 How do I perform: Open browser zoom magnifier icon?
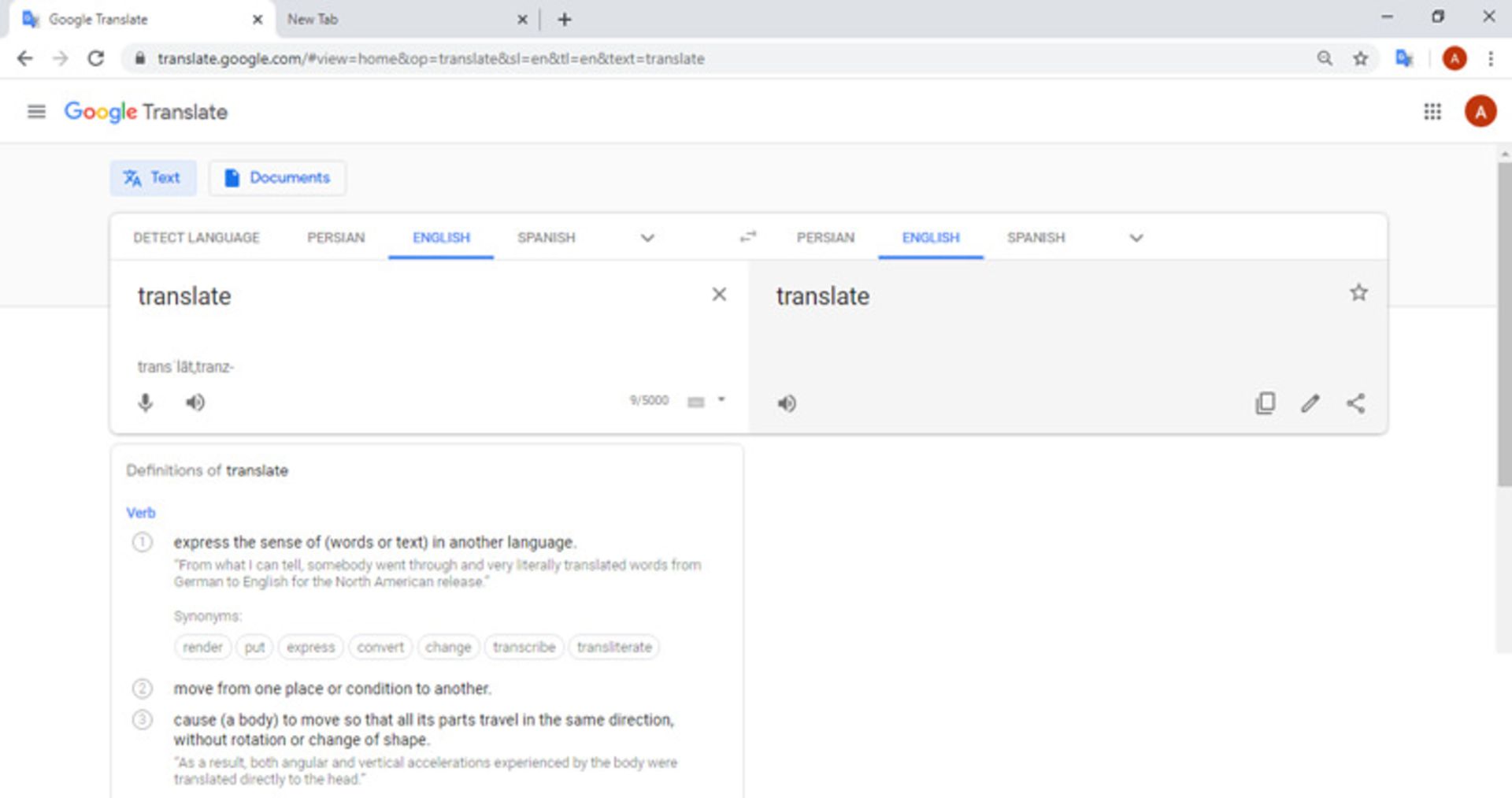(1325, 58)
